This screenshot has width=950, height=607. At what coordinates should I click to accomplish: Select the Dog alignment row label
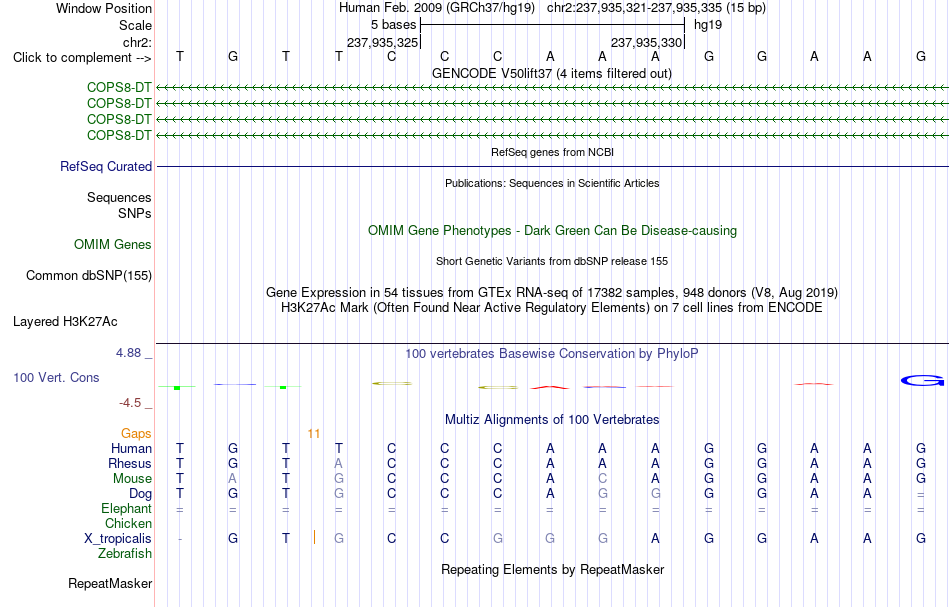(140, 494)
